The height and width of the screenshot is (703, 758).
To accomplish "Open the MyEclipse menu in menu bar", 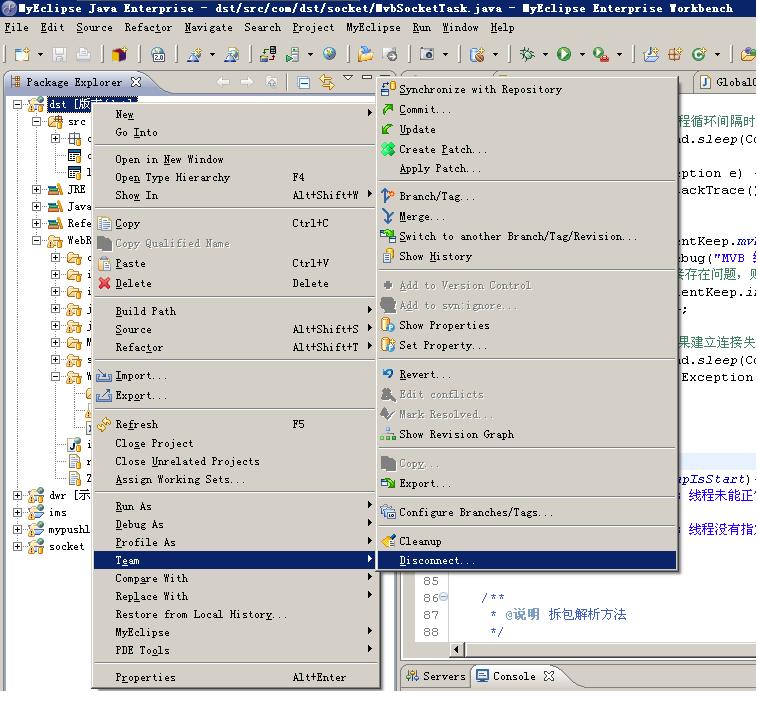I will click(x=373, y=28).
